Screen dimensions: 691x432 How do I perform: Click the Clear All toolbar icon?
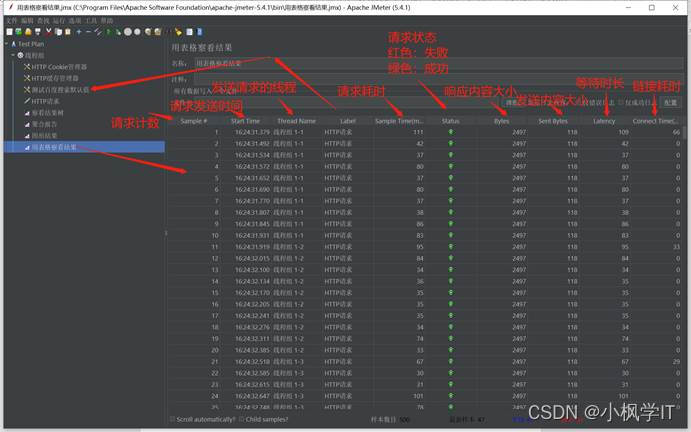(157, 32)
